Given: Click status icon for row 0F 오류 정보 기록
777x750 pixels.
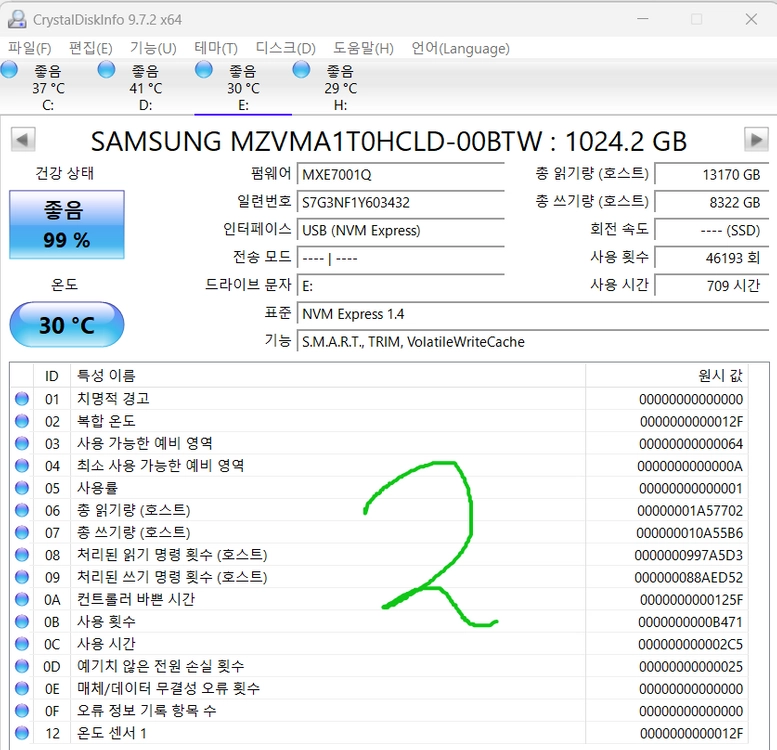Looking at the screenshot, I should tap(22, 711).
